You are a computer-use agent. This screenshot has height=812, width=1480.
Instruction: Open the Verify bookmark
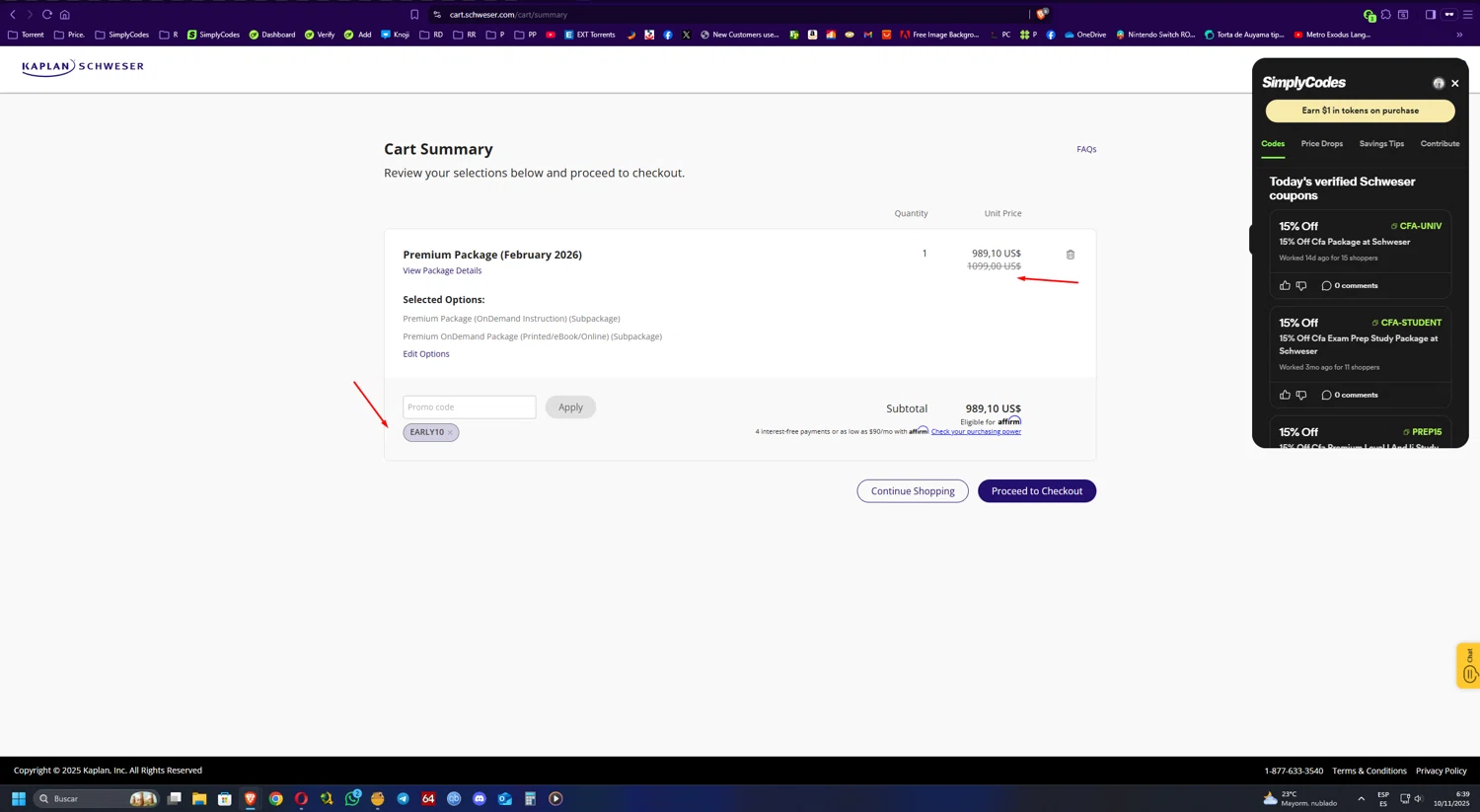tap(320, 35)
